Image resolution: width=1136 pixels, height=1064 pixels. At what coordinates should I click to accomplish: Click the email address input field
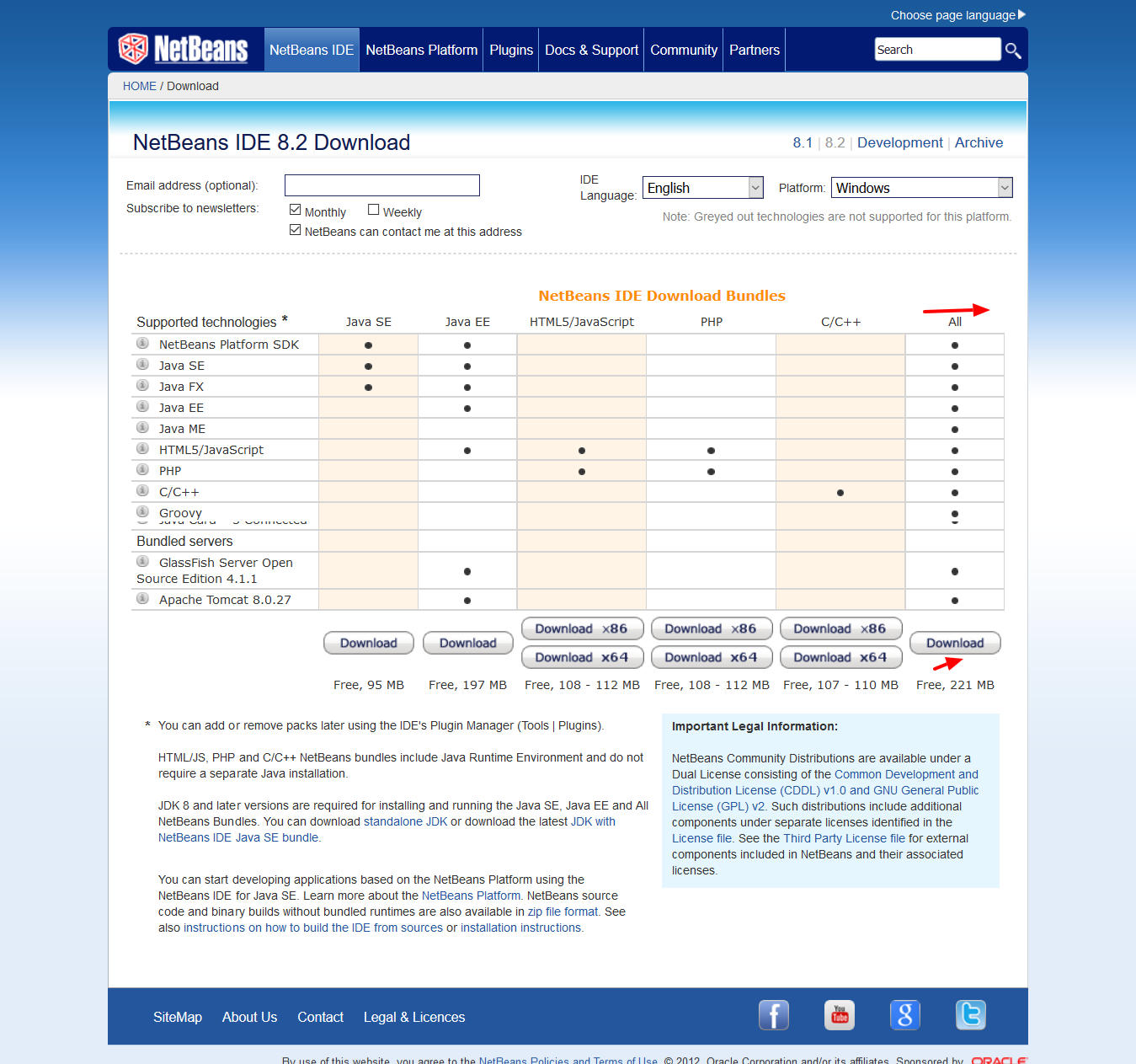(x=382, y=185)
